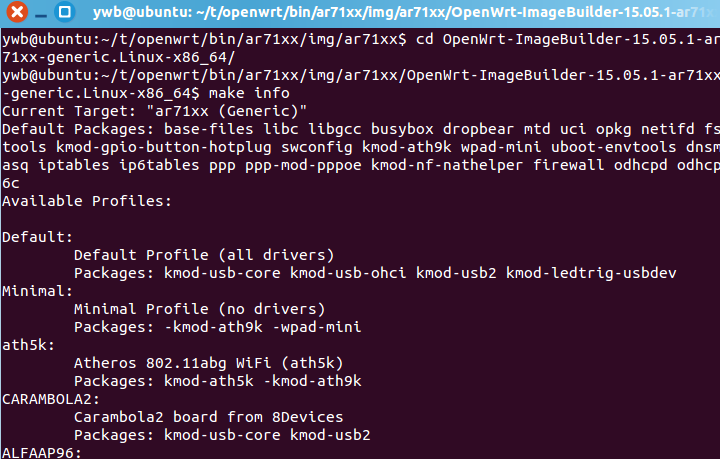Maximize the terminal window
720x459 pixels.
pos(65,11)
